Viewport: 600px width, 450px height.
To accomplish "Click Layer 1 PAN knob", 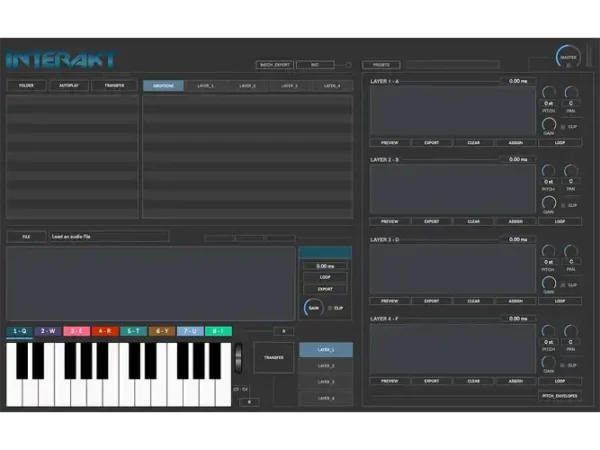I will click(x=571, y=93).
